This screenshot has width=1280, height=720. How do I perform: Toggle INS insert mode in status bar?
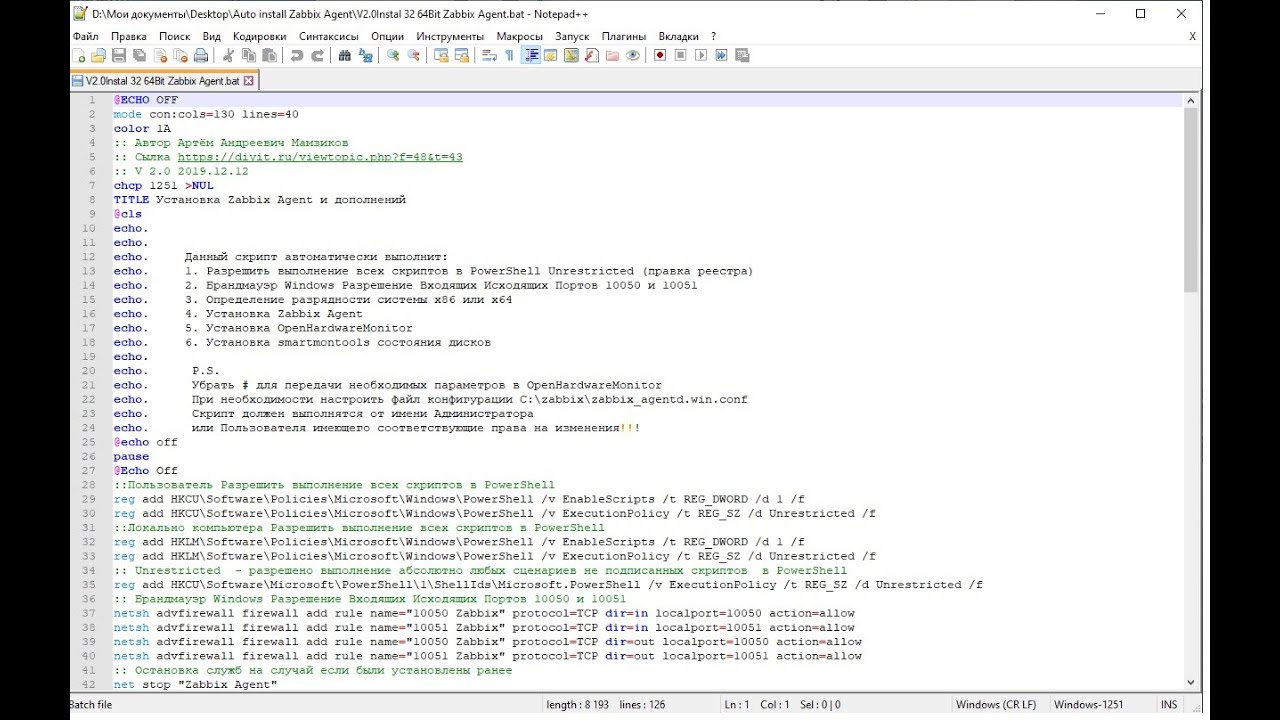(x=1169, y=705)
